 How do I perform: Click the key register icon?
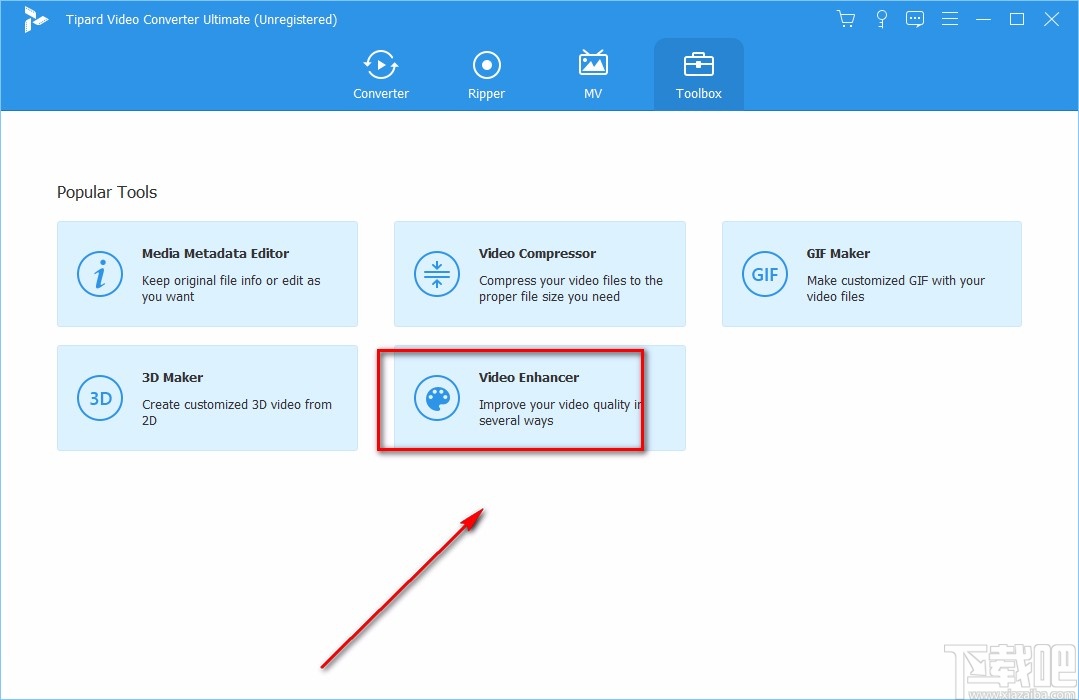881,19
